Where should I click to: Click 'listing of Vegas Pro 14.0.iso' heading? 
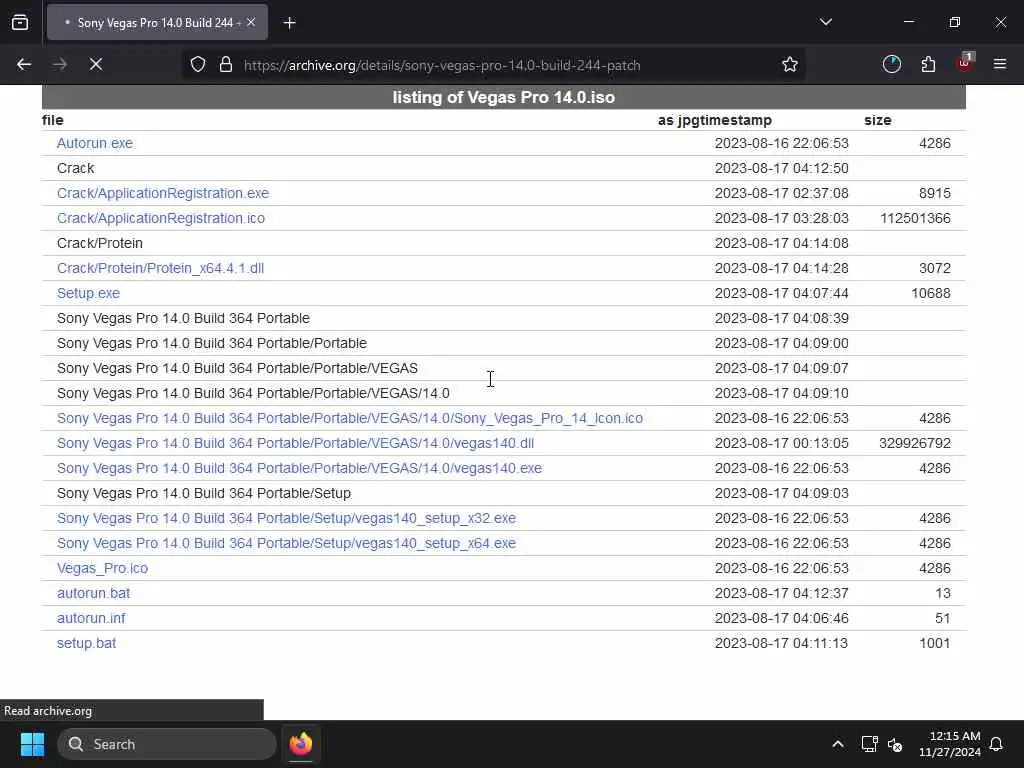point(504,97)
